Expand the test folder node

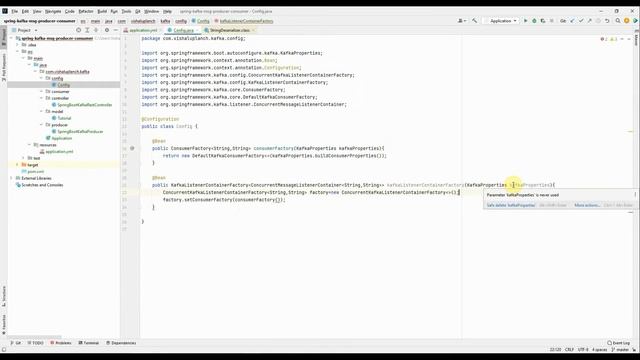pos(24,158)
